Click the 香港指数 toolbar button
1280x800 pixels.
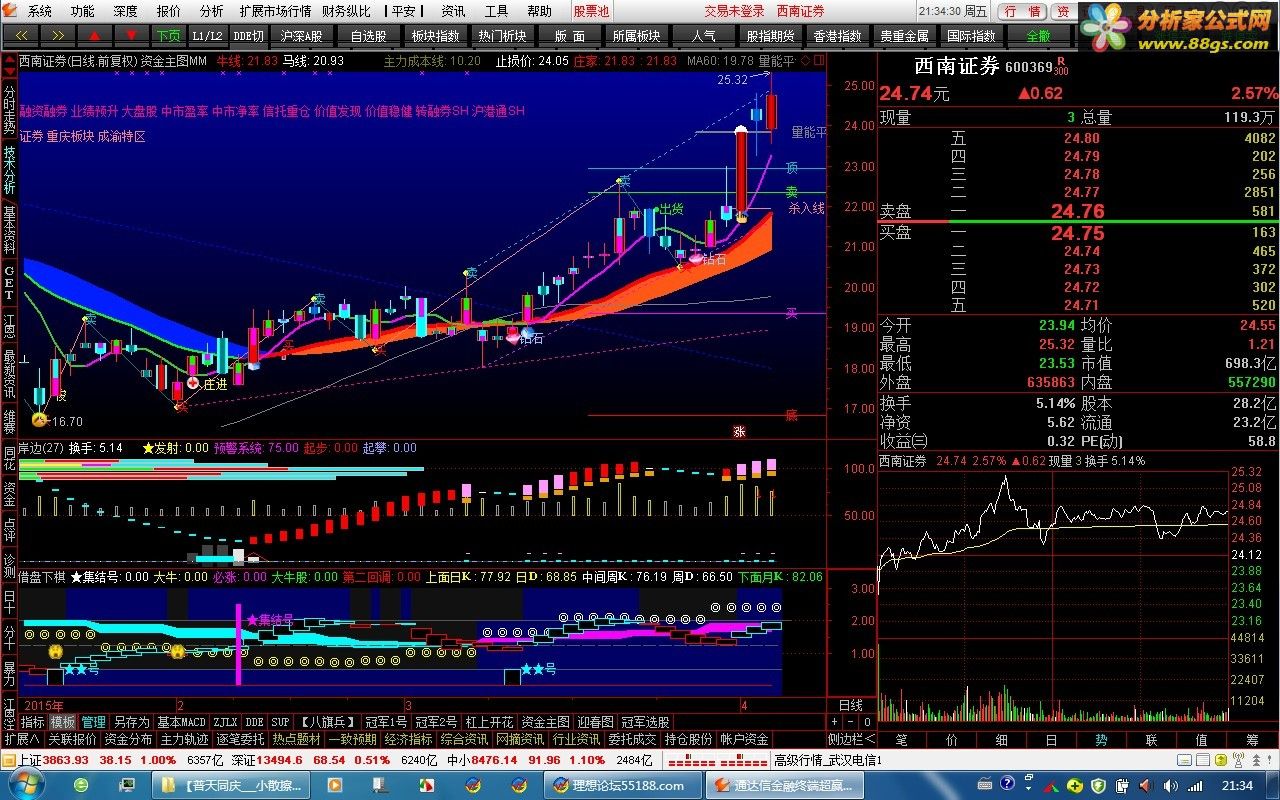point(837,35)
